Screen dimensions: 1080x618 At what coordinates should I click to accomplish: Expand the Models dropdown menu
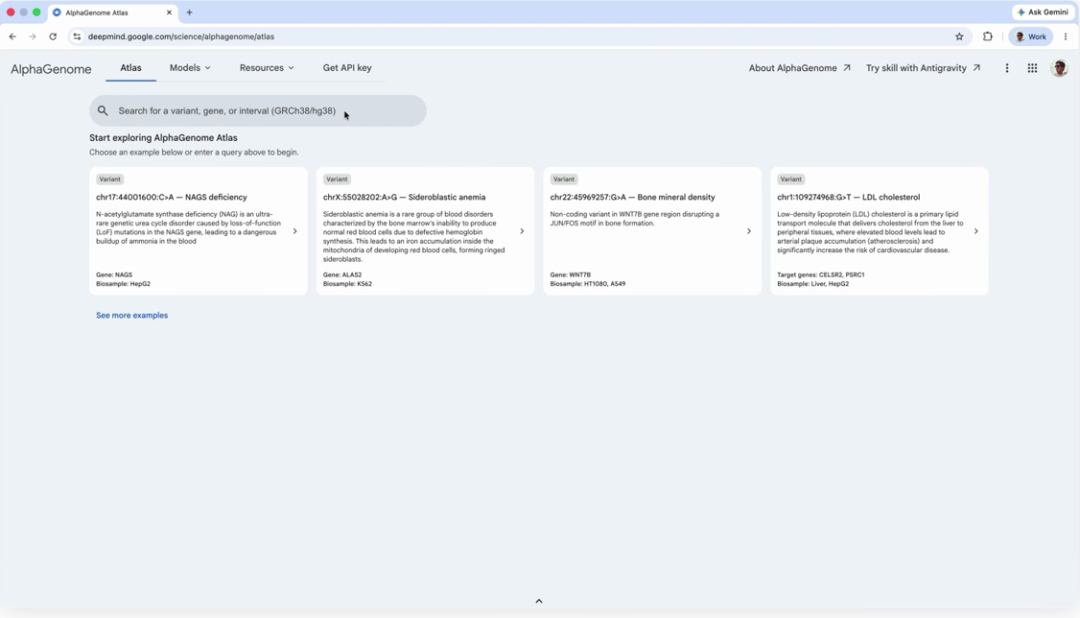(190, 68)
